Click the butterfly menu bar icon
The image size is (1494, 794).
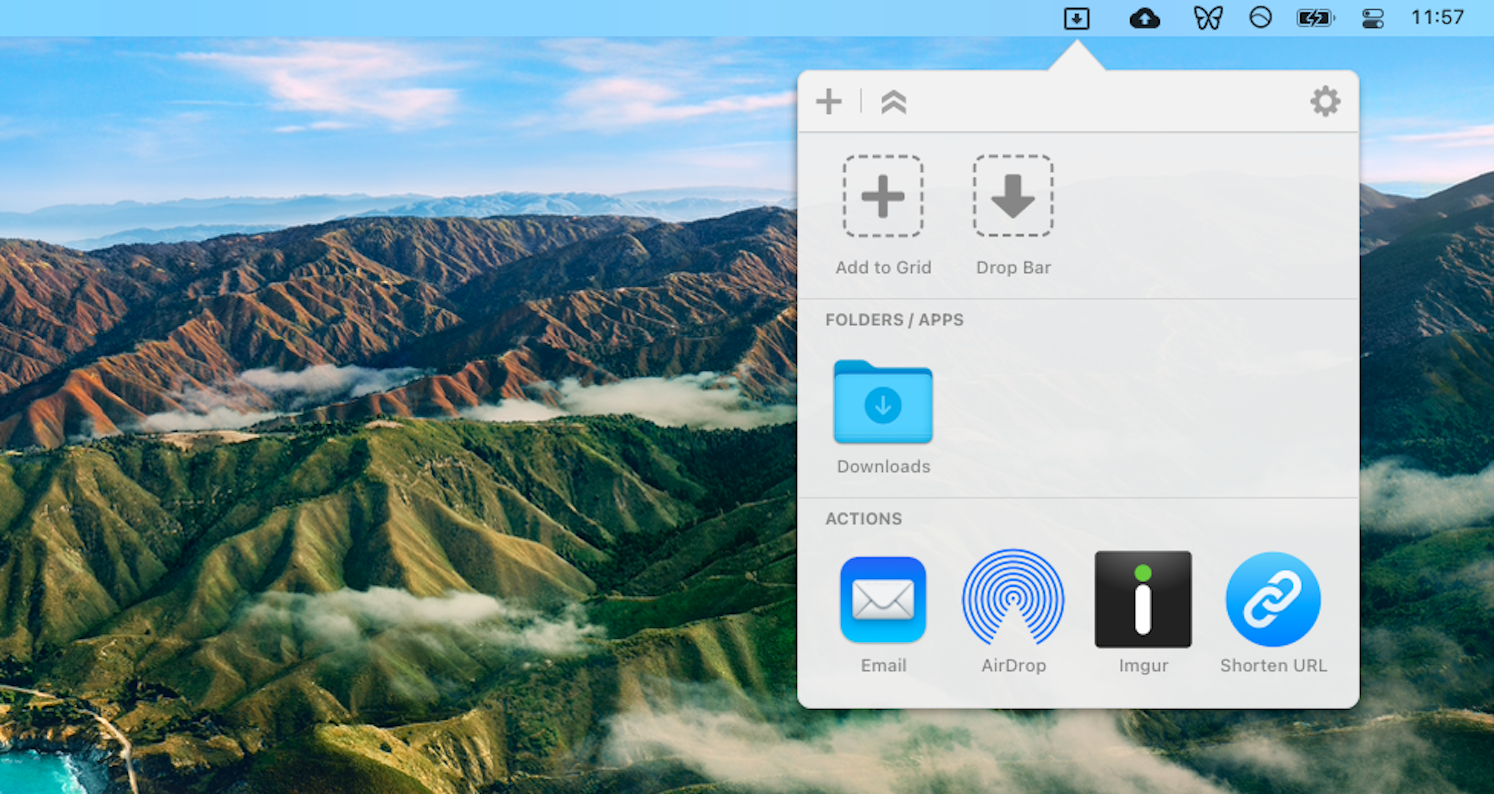click(x=1208, y=18)
